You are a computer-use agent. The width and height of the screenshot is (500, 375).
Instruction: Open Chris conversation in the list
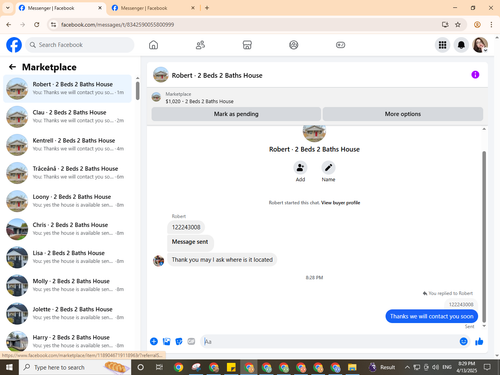tap(67, 229)
